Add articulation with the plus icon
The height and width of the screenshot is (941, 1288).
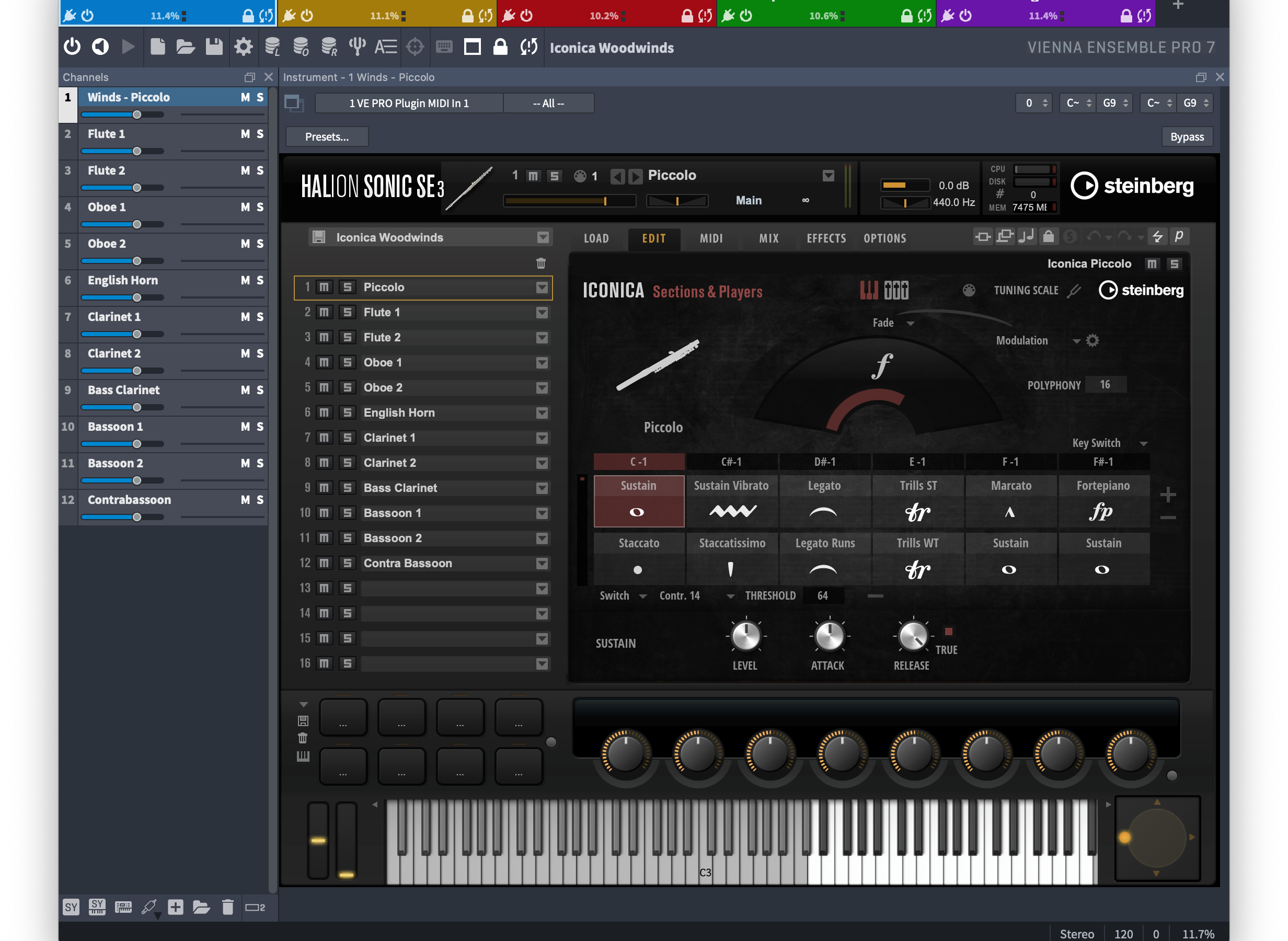(1168, 495)
